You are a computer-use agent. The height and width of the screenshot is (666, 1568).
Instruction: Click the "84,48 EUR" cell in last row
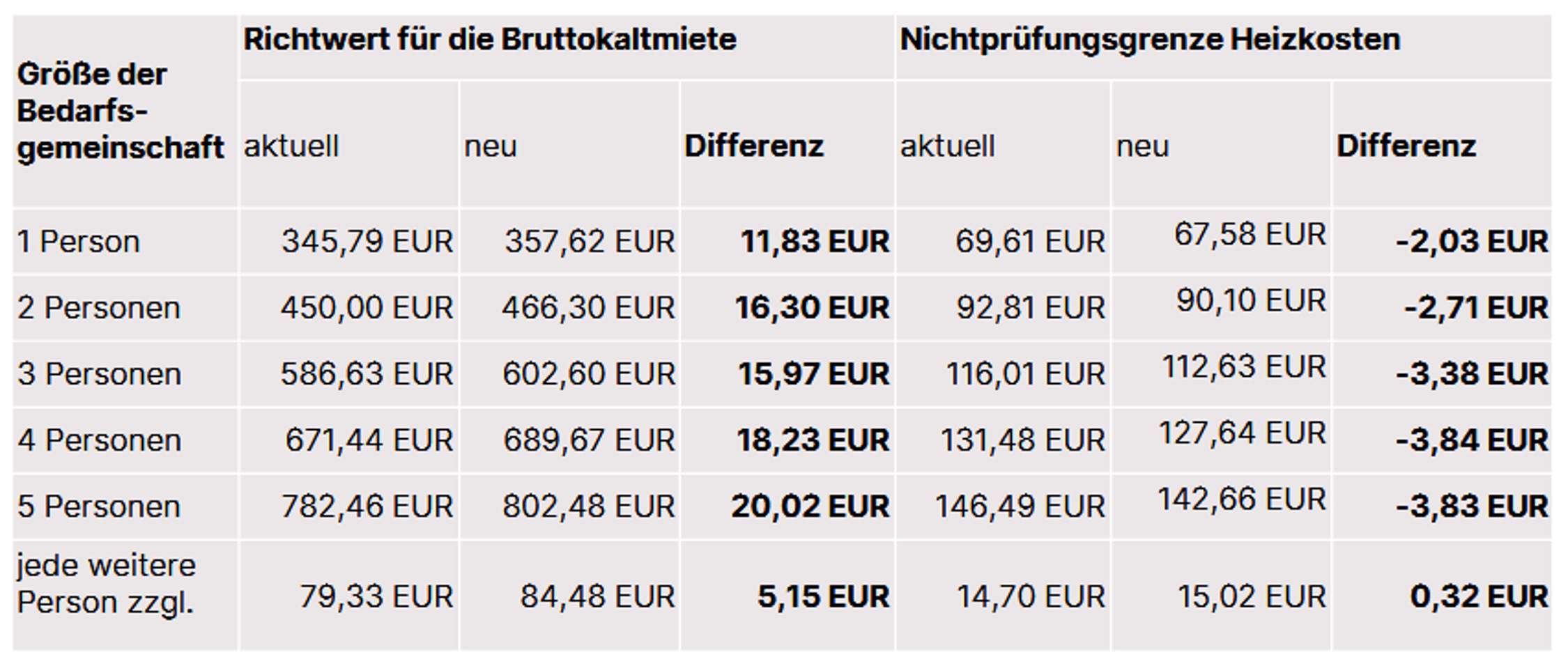click(597, 597)
